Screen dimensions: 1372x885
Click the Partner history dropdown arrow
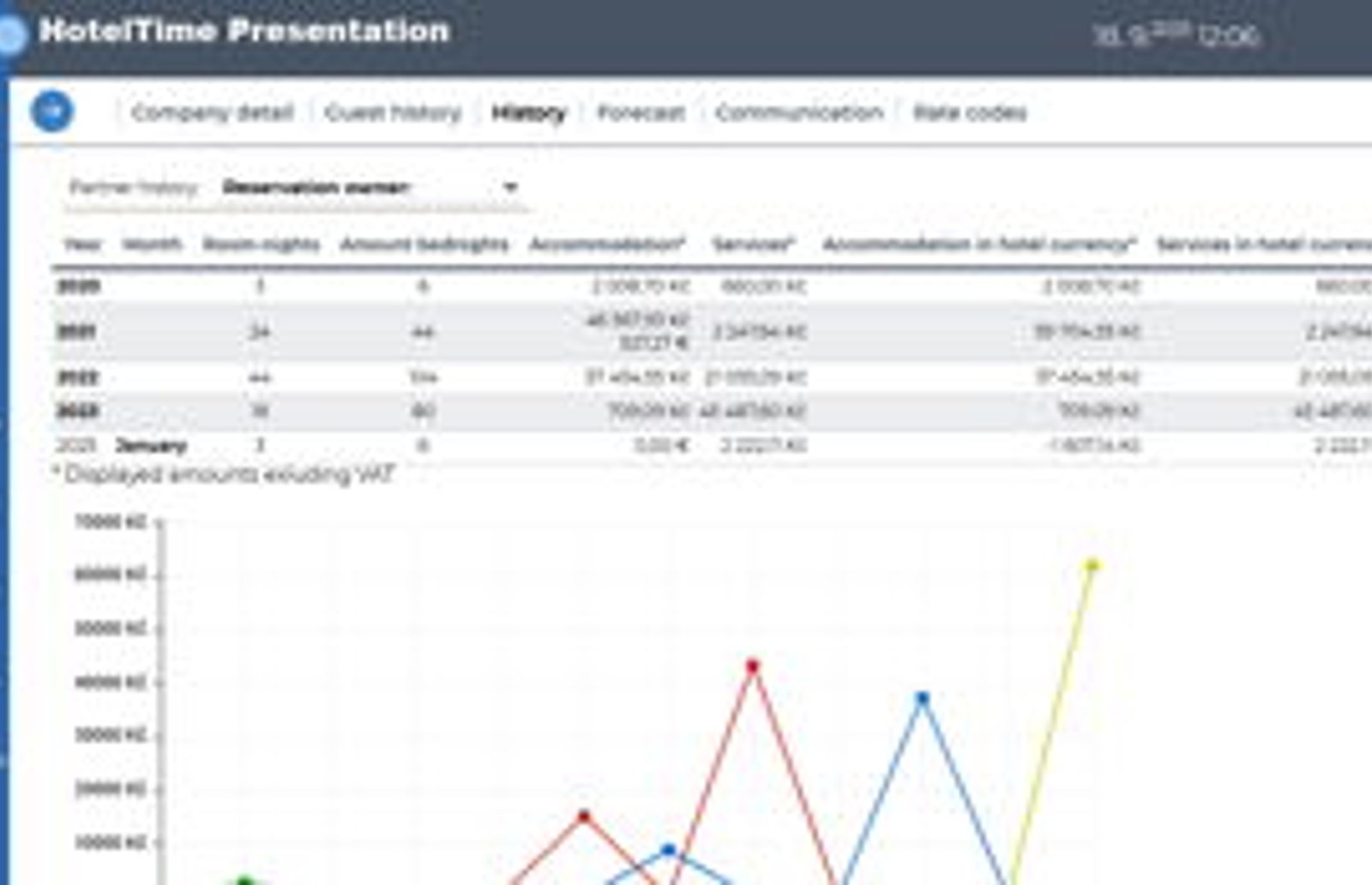coord(510,187)
